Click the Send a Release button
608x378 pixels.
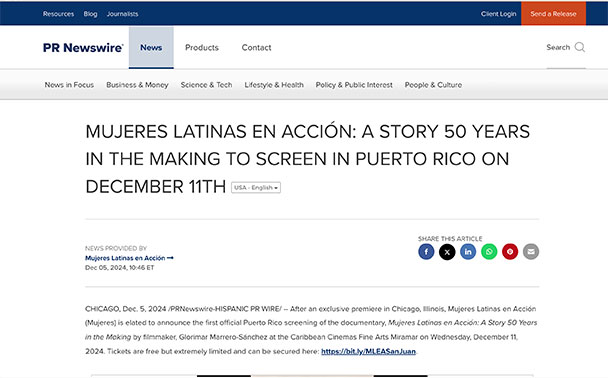(553, 14)
